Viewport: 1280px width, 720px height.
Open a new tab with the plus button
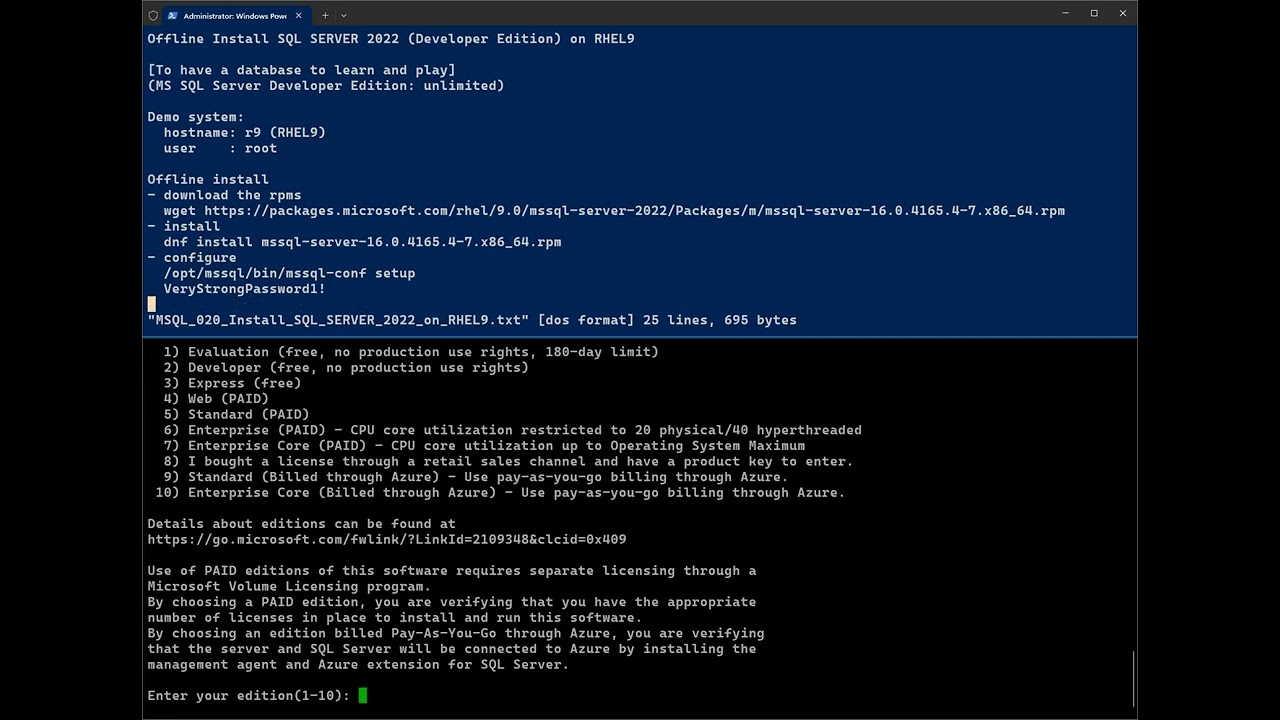(325, 15)
